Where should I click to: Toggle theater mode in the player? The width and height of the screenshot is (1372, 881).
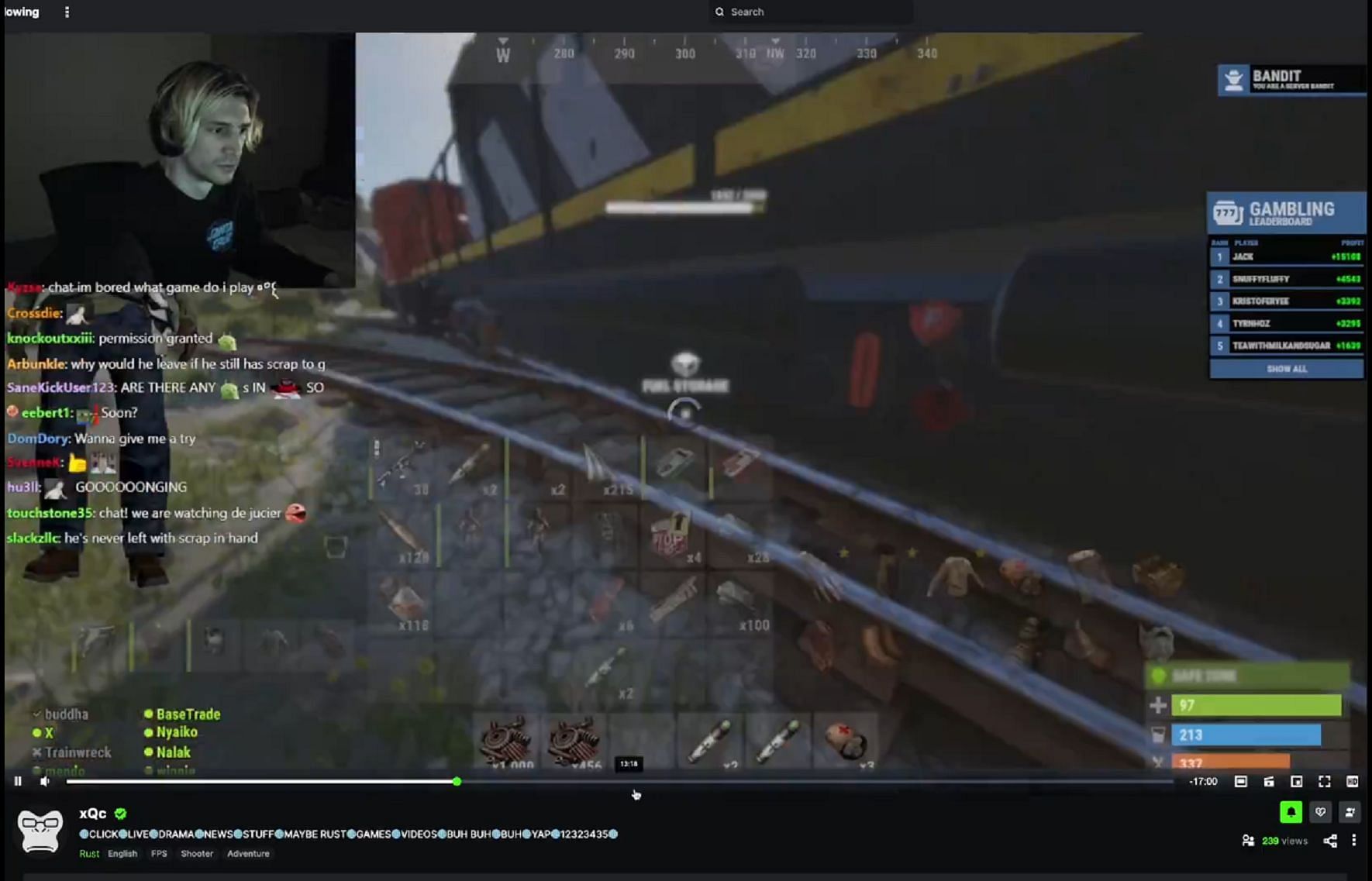1240,782
